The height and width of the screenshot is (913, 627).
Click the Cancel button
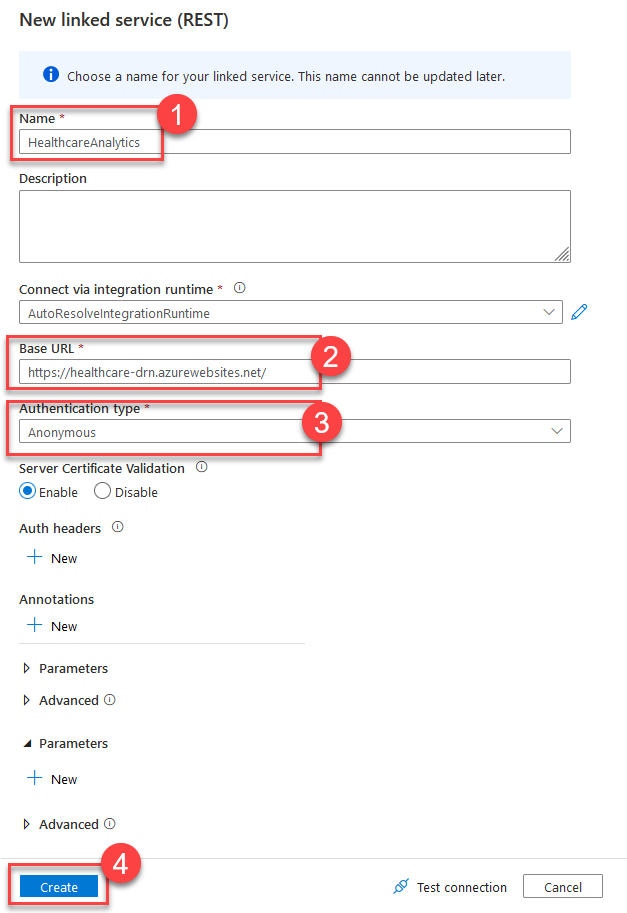tap(562, 886)
